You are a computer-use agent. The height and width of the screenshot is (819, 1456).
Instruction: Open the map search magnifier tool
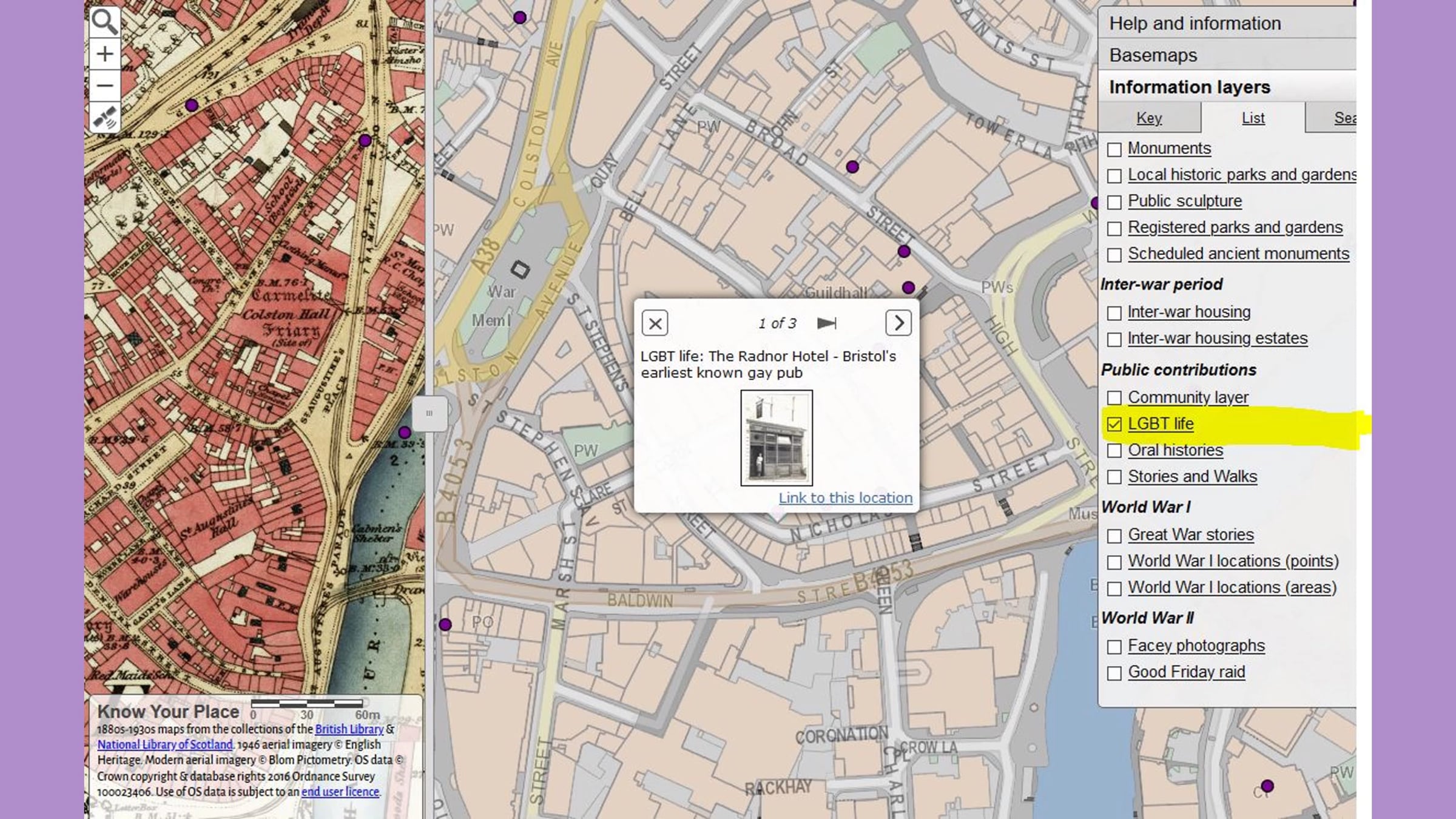[x=104, y=22]
